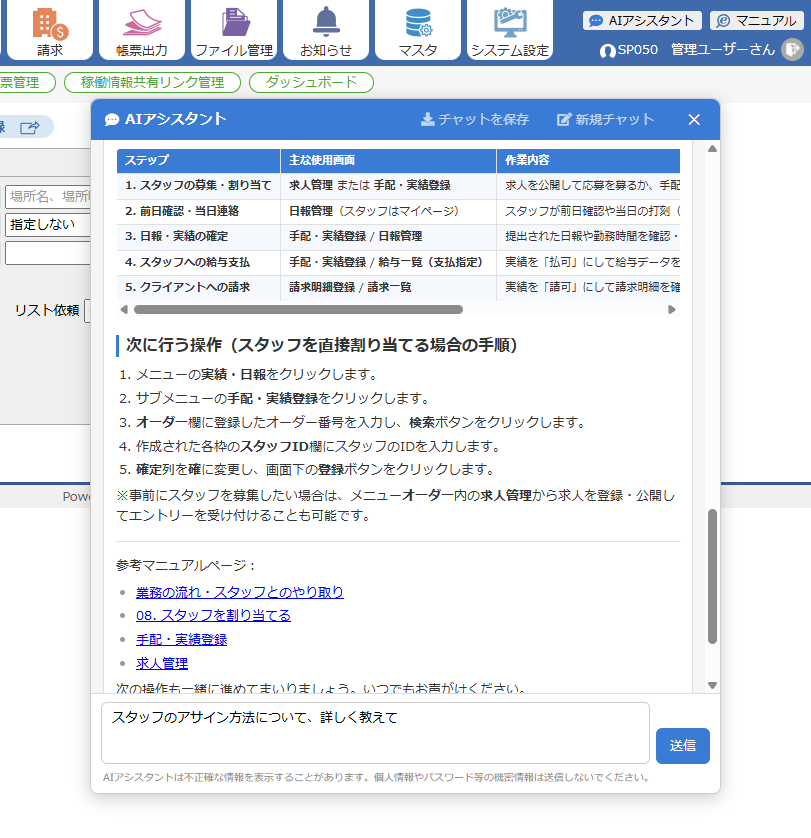Open the マニュアル manual button
Screen dimensions: 811x838
757,21
